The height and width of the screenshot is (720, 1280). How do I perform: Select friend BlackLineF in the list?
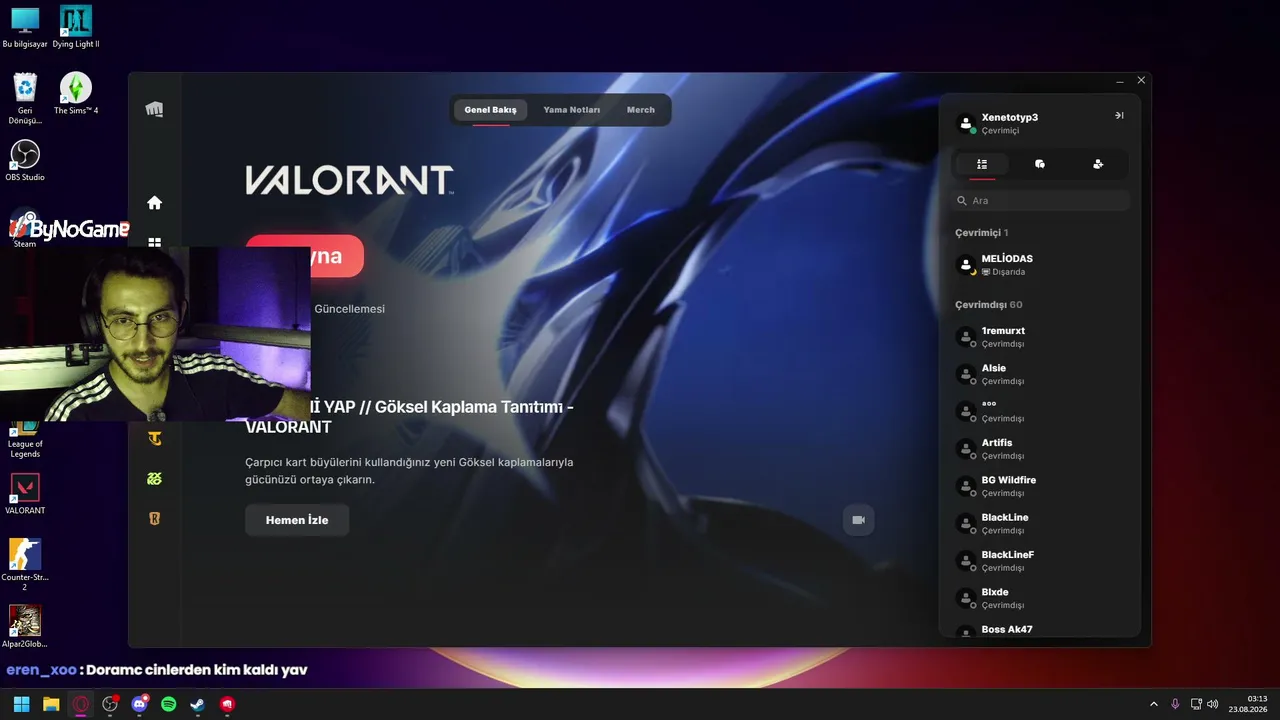coord(1040,561)
